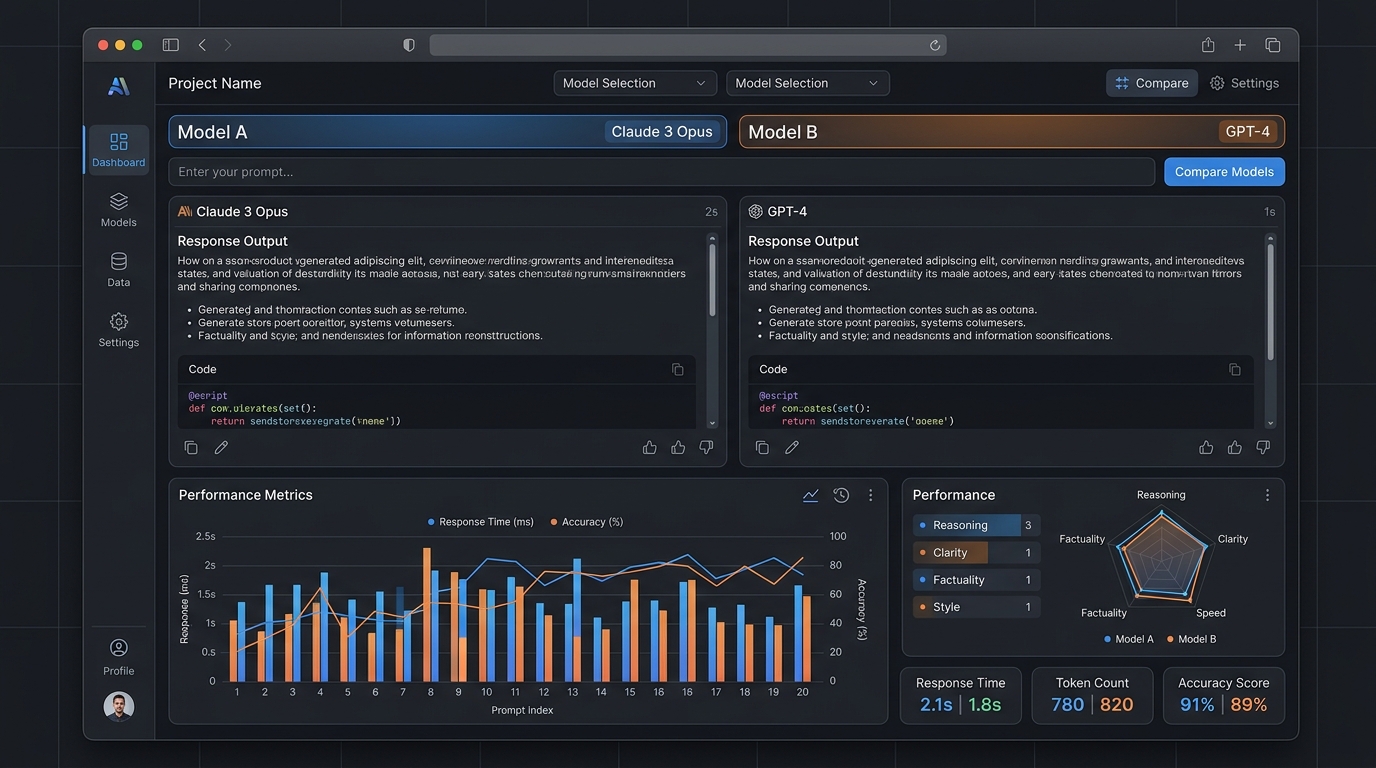Toggle the Accuracy (%) legend series
This screenshot has width=1376, height=768.
587,522
